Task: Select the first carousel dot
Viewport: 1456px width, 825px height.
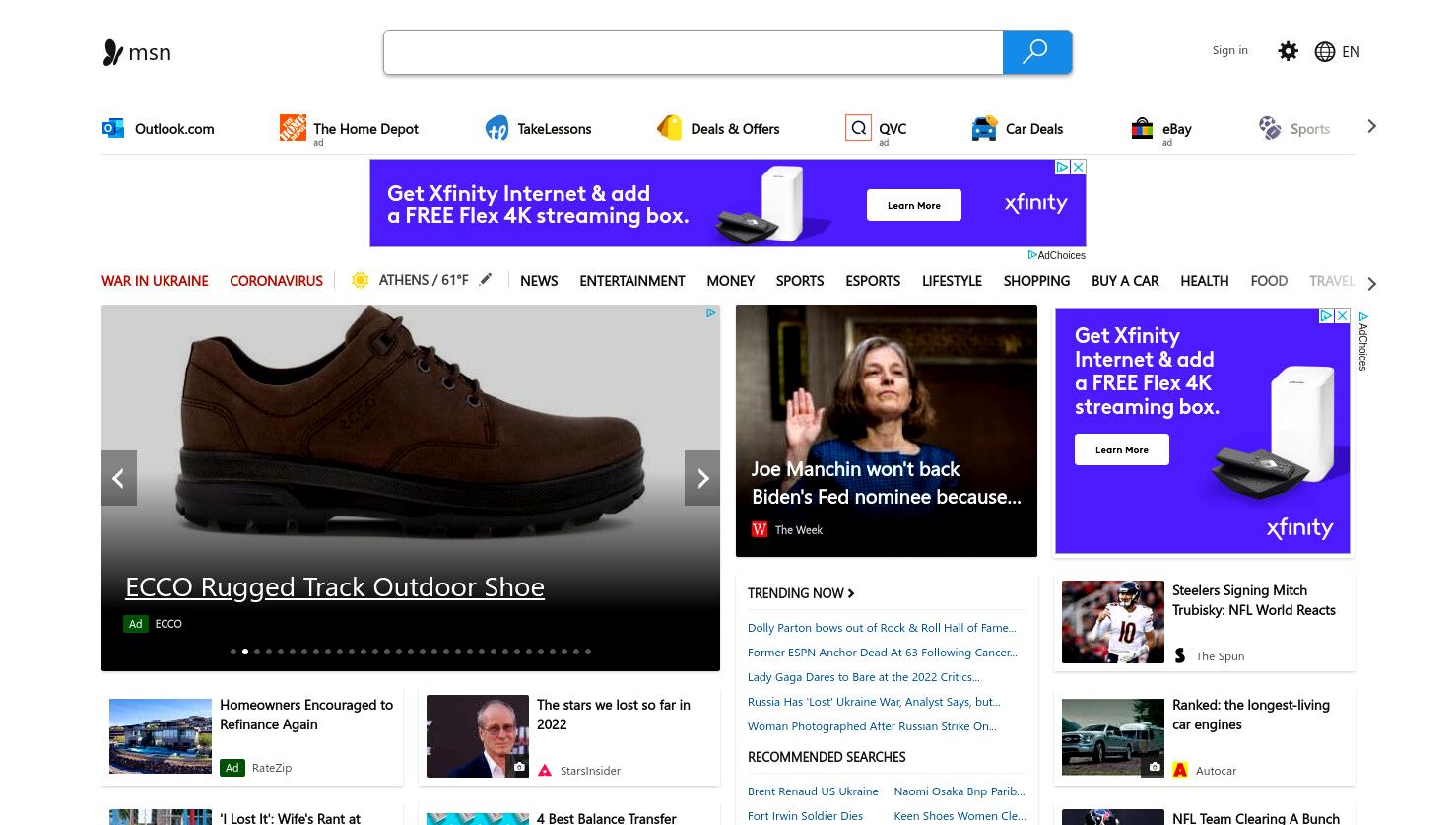Action: pos(233,652)
